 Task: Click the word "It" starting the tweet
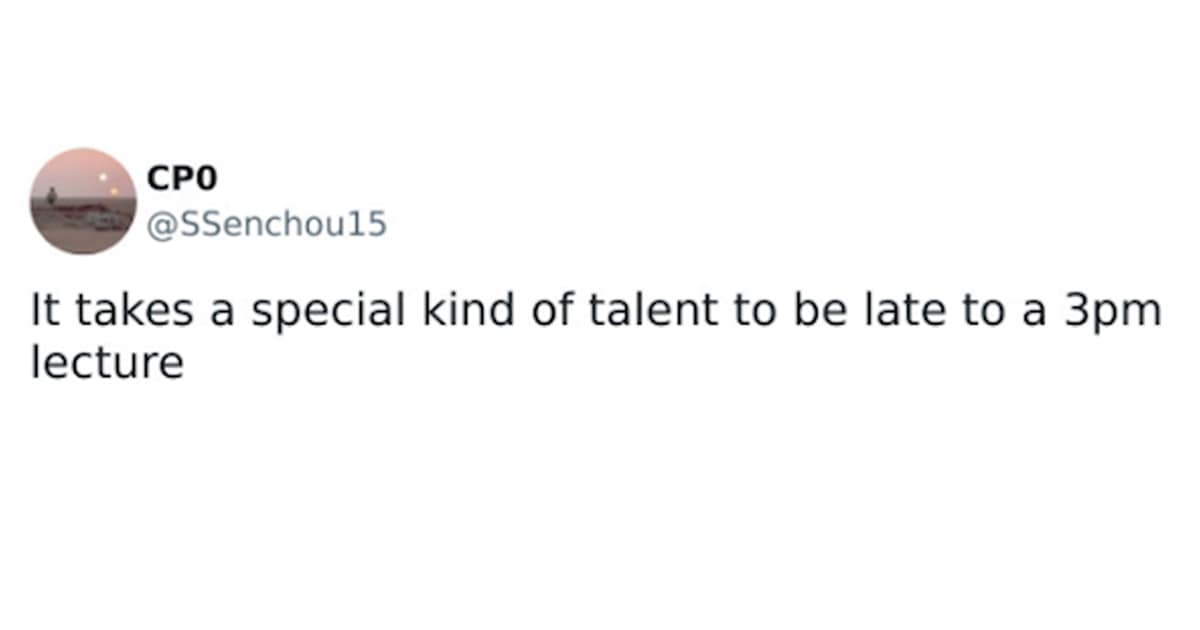[x=42, y=312]
